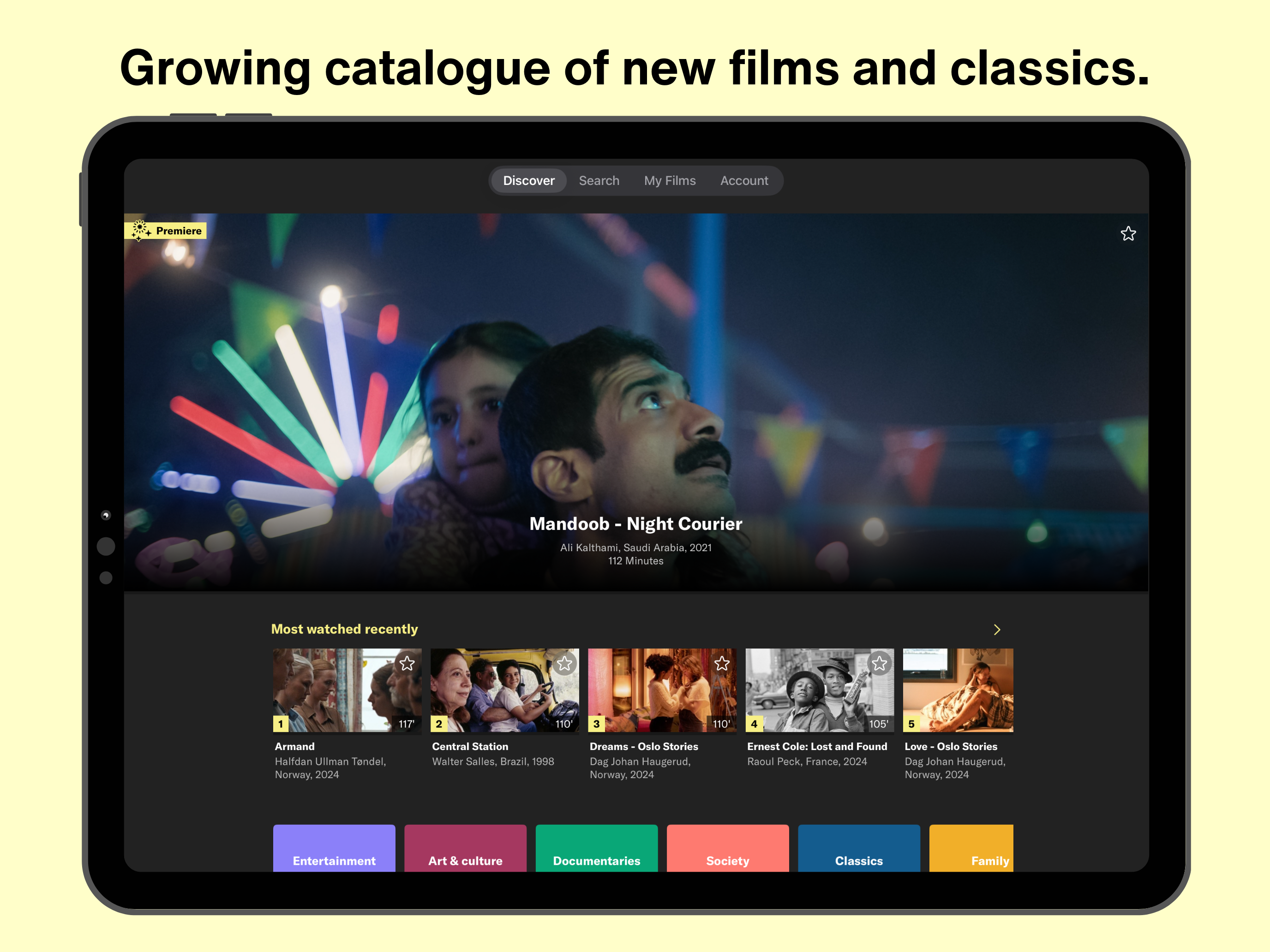Viewport: 1270px width, 952px height.
Task: Choose the Society category tile
Action: [727, 849]
